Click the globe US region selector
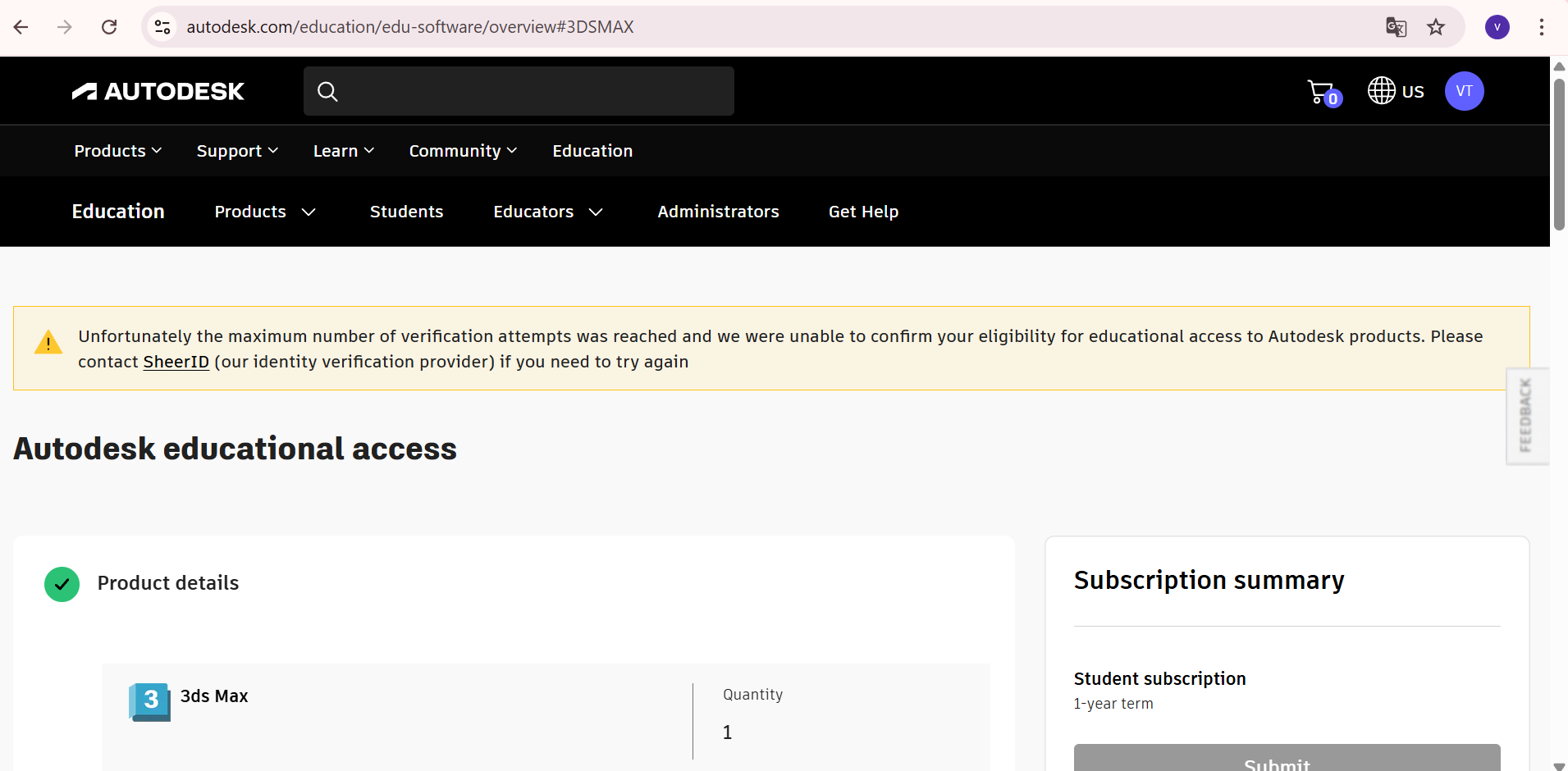1568x771 pixels. pyautogui.click(x=1396, y=91)
